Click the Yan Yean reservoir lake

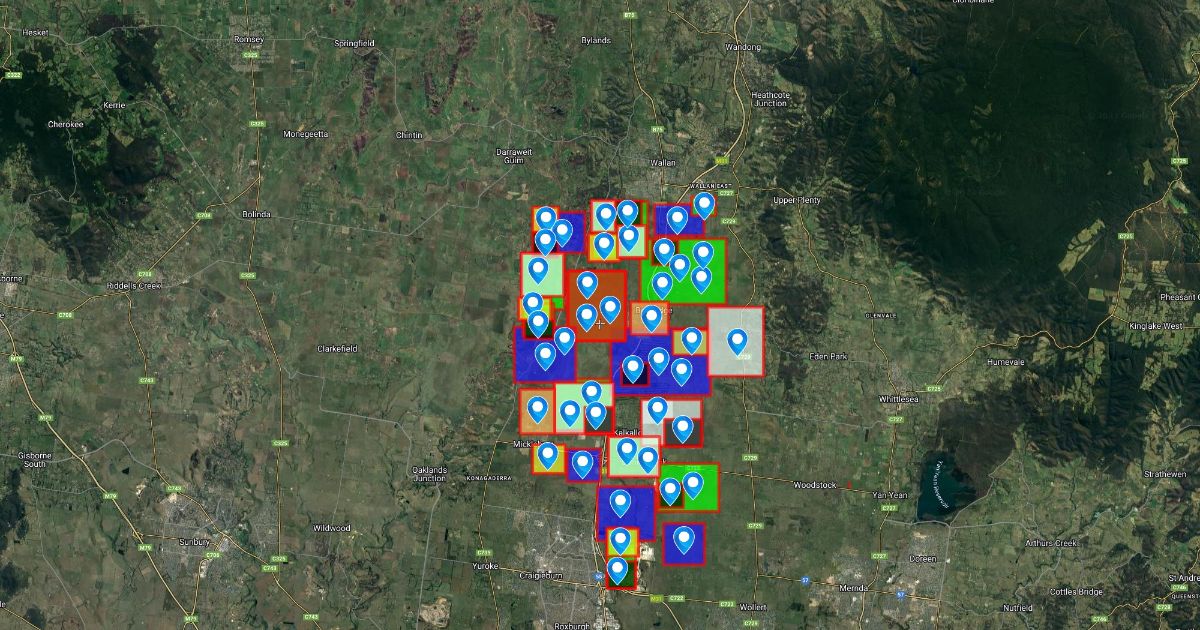(x=939, y=487)
